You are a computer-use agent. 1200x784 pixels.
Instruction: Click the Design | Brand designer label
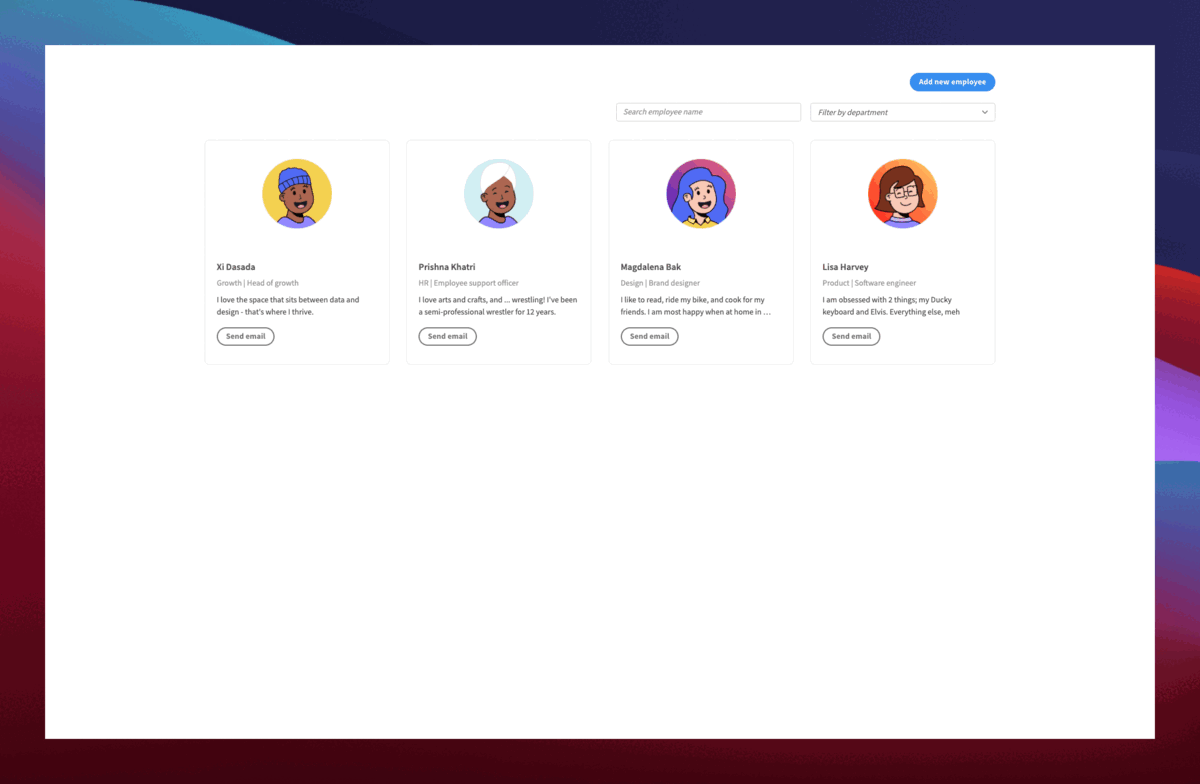[660, 282]
